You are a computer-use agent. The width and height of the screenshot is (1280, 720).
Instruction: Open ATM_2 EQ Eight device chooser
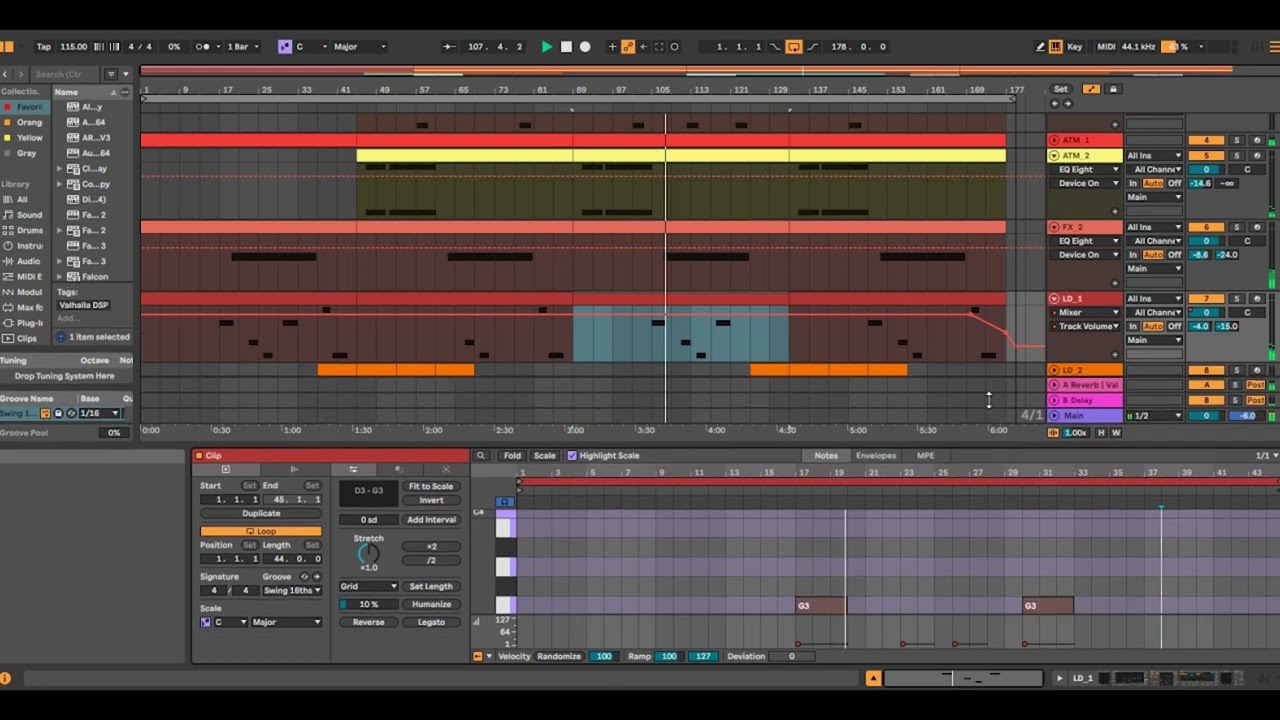[1085, 170]
